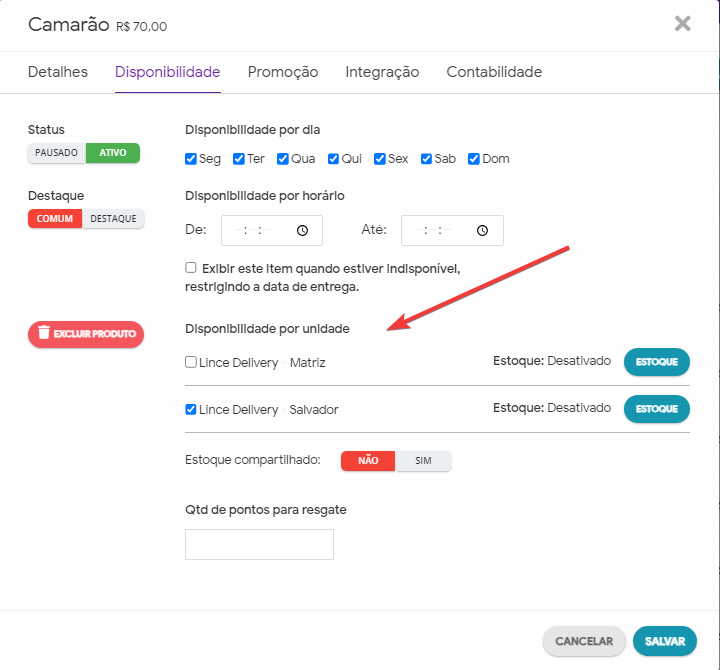Disable Lince Delivery Salvador unit
The image size is (720, 670).
[191, 409]
